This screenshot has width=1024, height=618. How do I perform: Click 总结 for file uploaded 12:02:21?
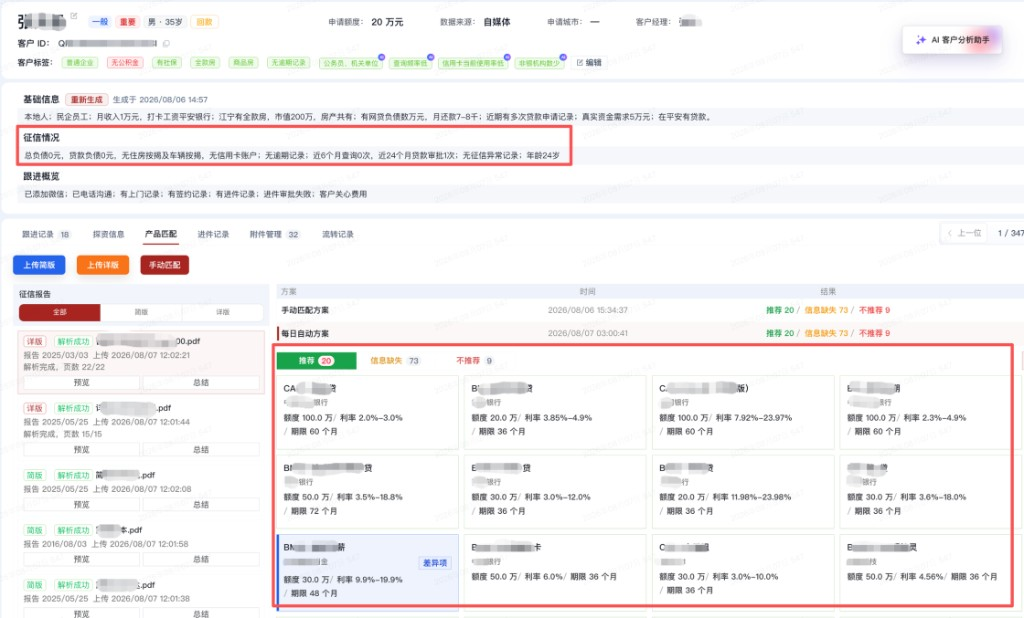(201, 383)
